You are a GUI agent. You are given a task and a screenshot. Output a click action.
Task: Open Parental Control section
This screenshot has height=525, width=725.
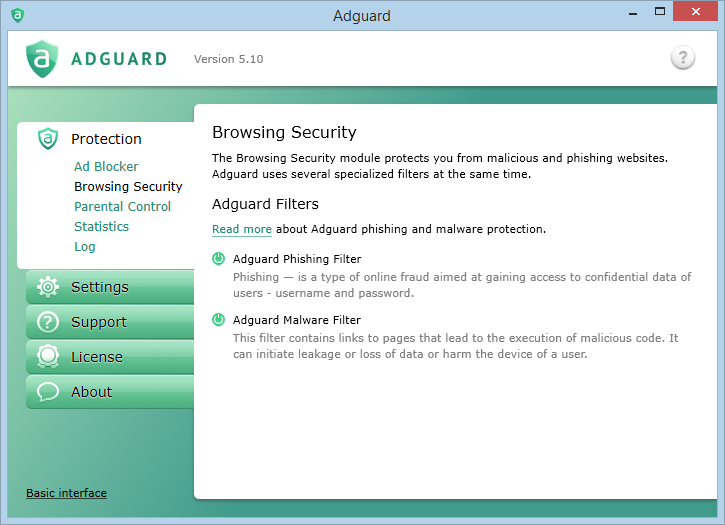click(x=122, y=206)
